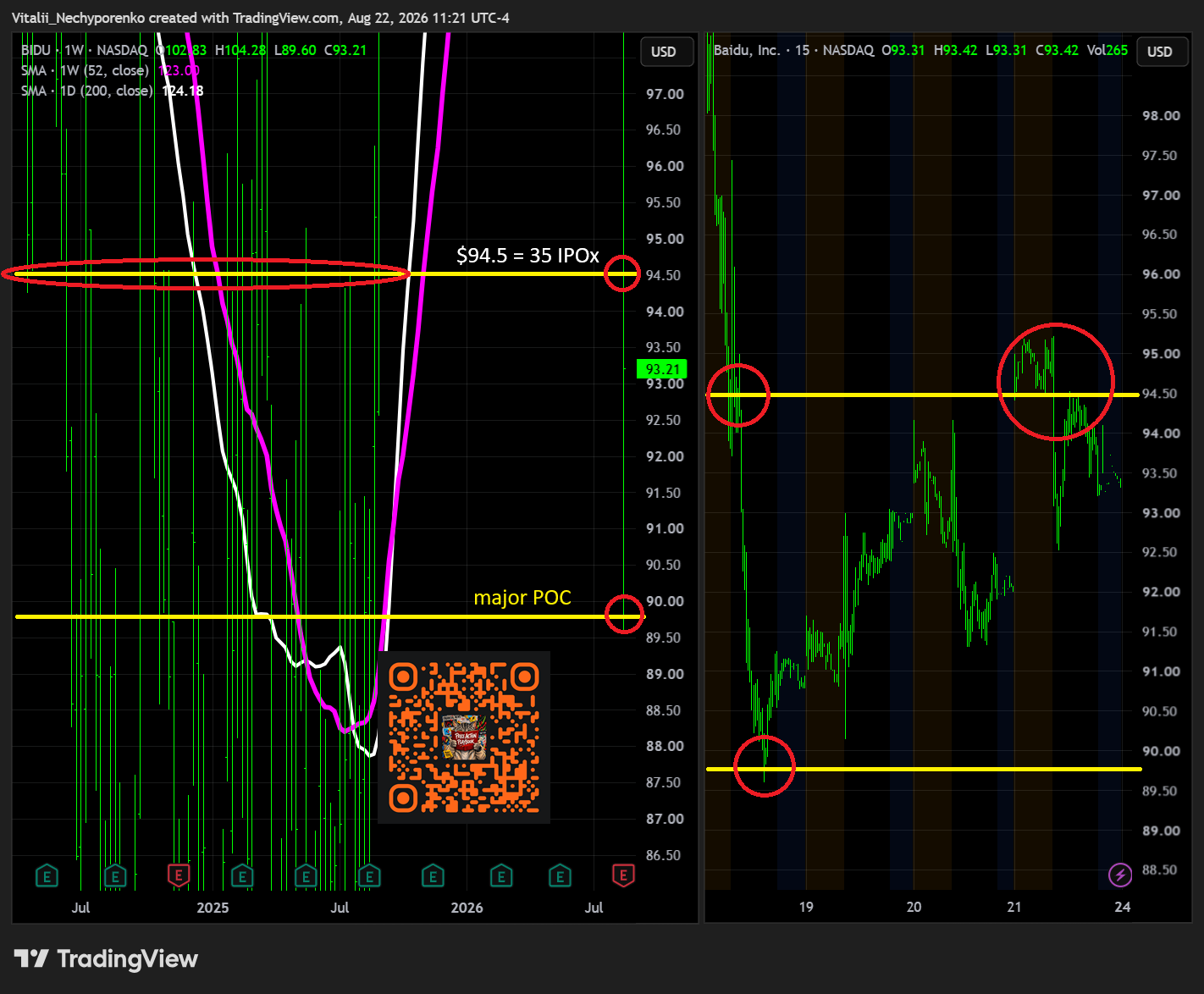
Task: Click the 21 date label on the 15-minute time axis
Action: [1014, 907]
